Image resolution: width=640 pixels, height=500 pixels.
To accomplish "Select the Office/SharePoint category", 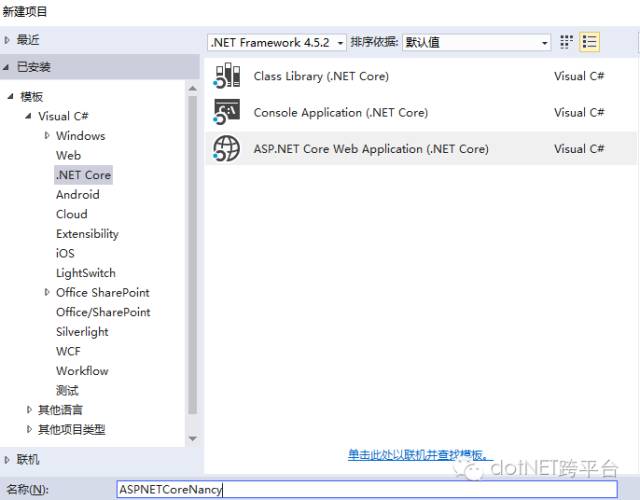I will click(103, 312).
